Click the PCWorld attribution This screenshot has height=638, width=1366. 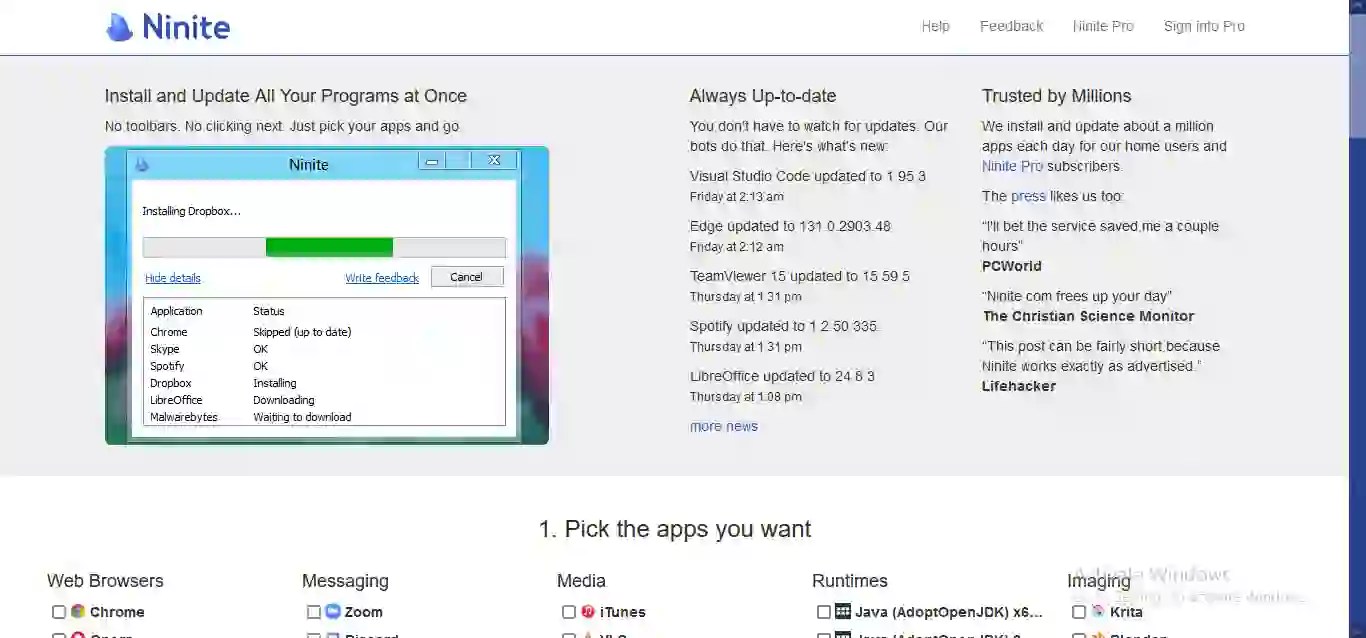(1012, 266)
